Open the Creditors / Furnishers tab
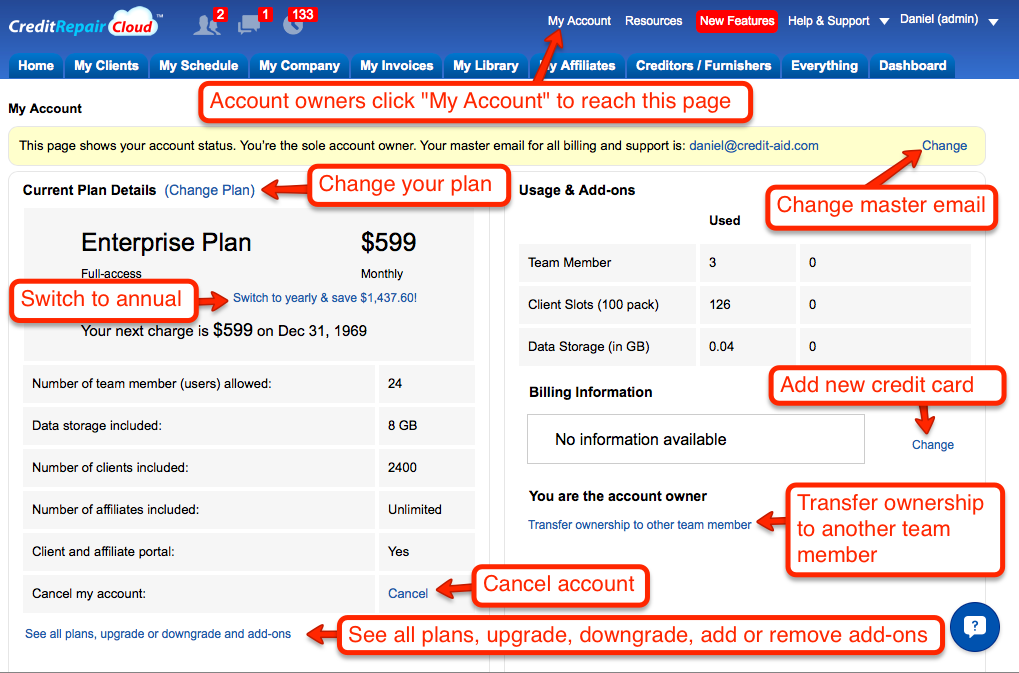 click(703, 66)
